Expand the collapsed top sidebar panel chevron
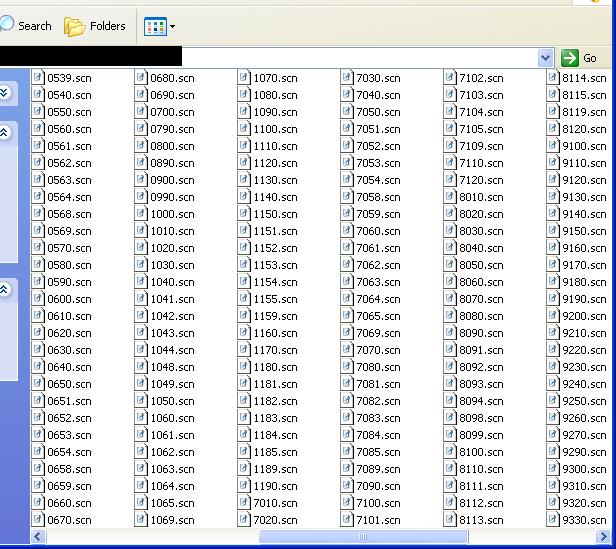The height and width of the screenshot is (549, 616). 4,93
